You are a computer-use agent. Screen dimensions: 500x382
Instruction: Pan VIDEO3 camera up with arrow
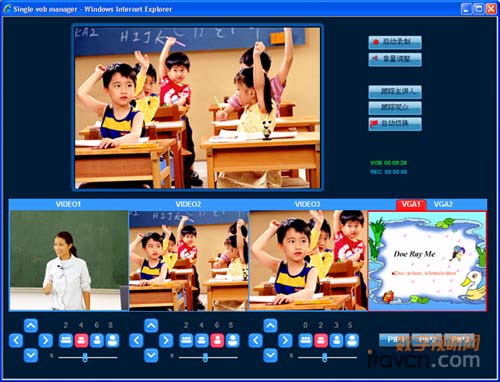pos(270,326)
